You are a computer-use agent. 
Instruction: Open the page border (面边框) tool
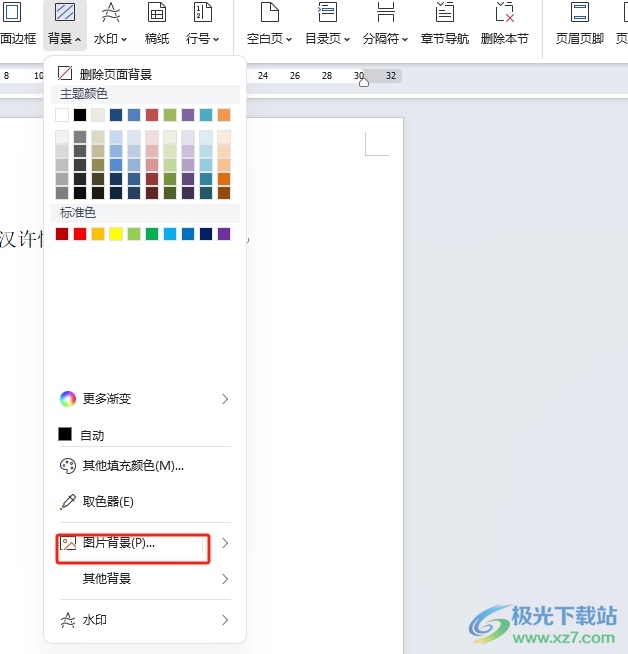point(17,23)
